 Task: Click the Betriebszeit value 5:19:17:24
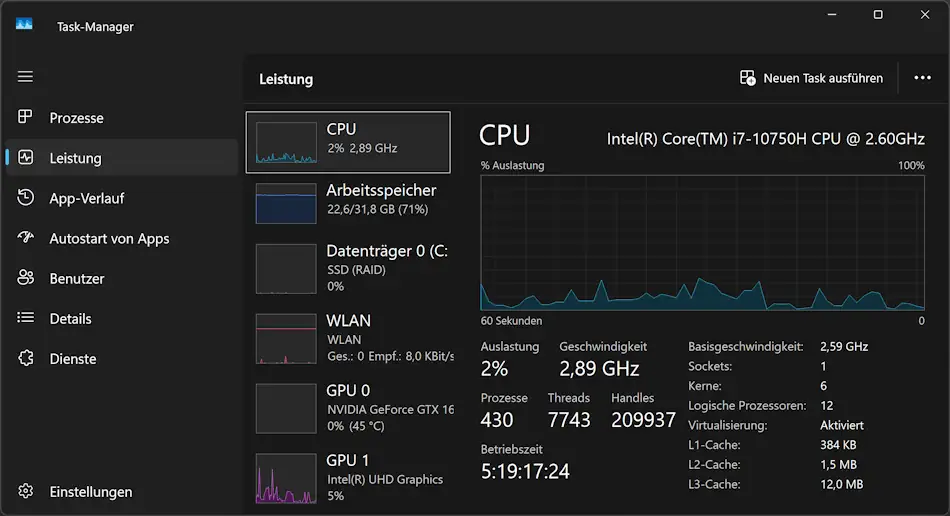click(525, 471)
